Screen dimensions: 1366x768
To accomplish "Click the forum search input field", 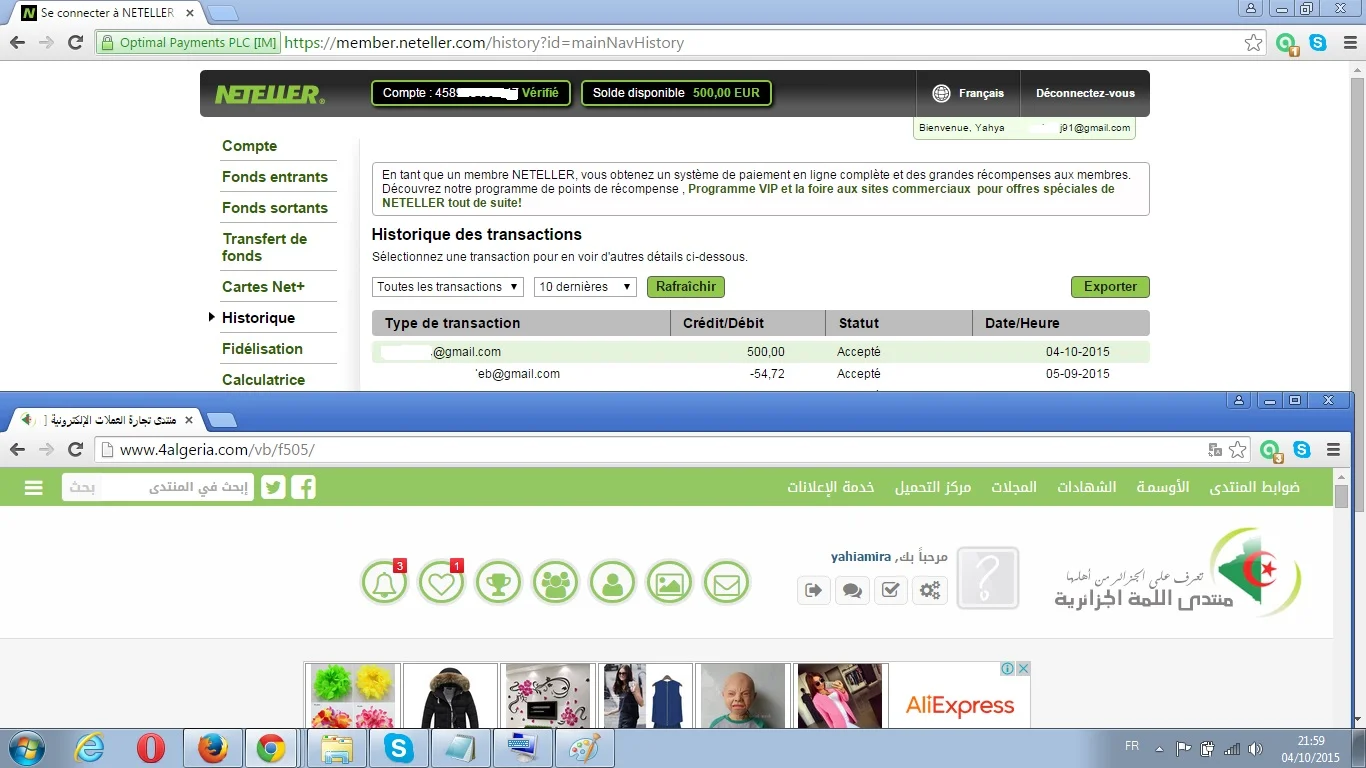I will (x=157, y=487).
